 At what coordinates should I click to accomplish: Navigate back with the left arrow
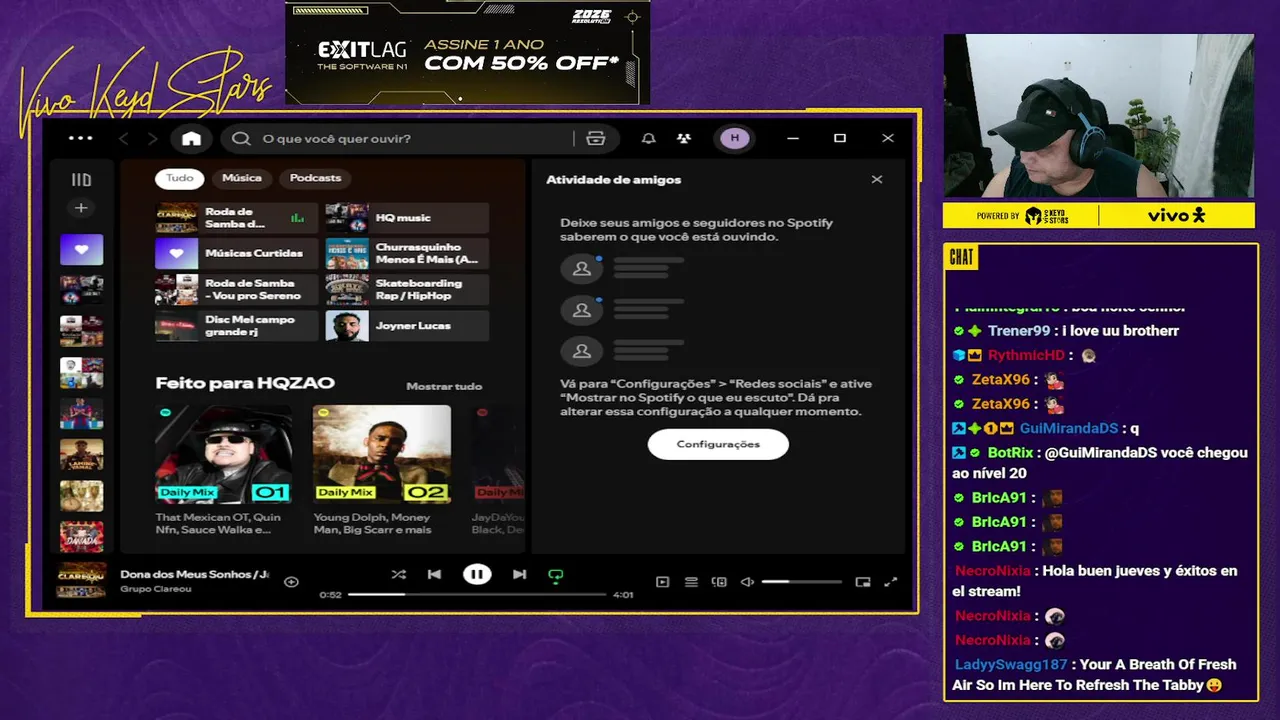(x=124, y=139)
